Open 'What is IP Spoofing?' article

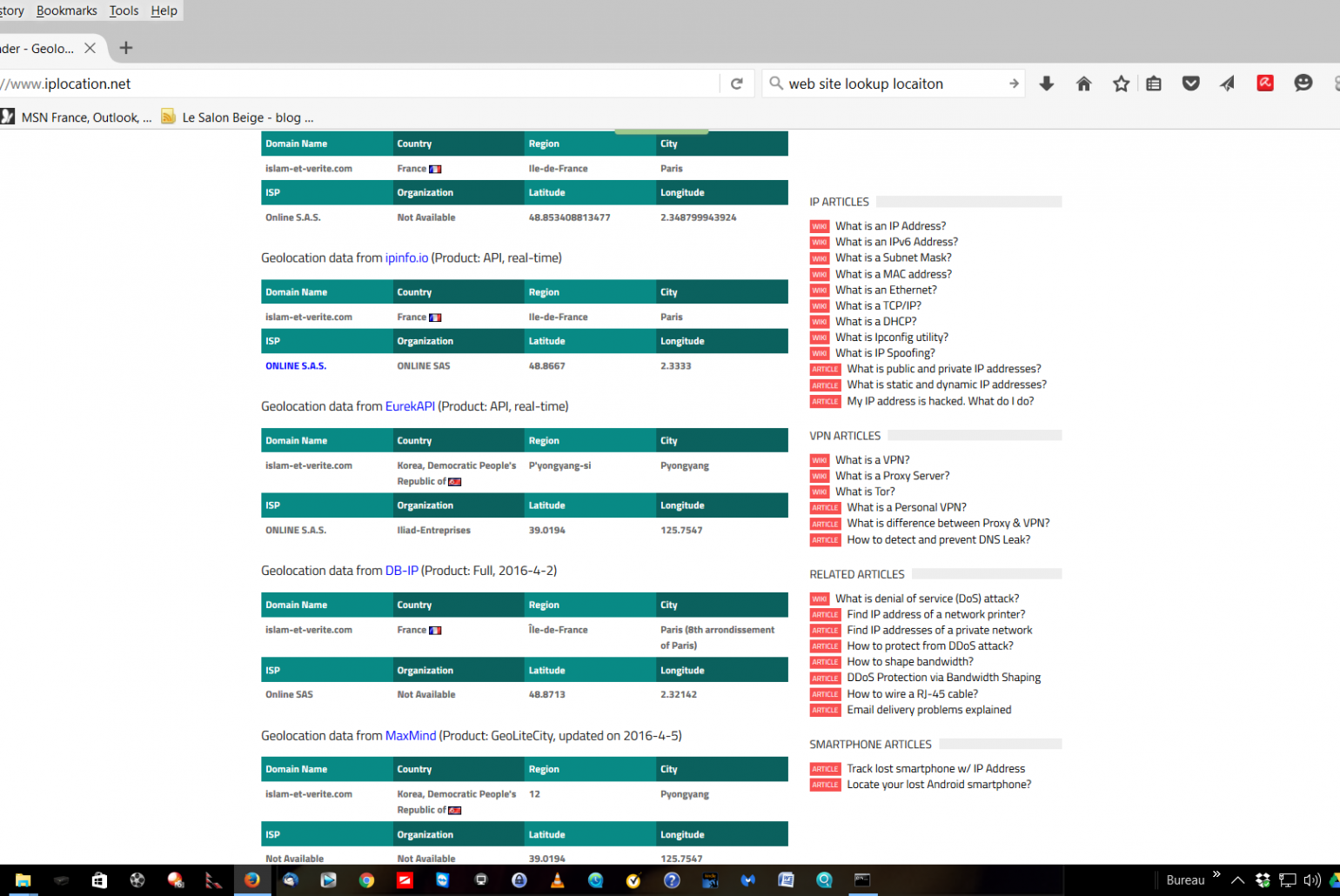click(x=885, y=353)
